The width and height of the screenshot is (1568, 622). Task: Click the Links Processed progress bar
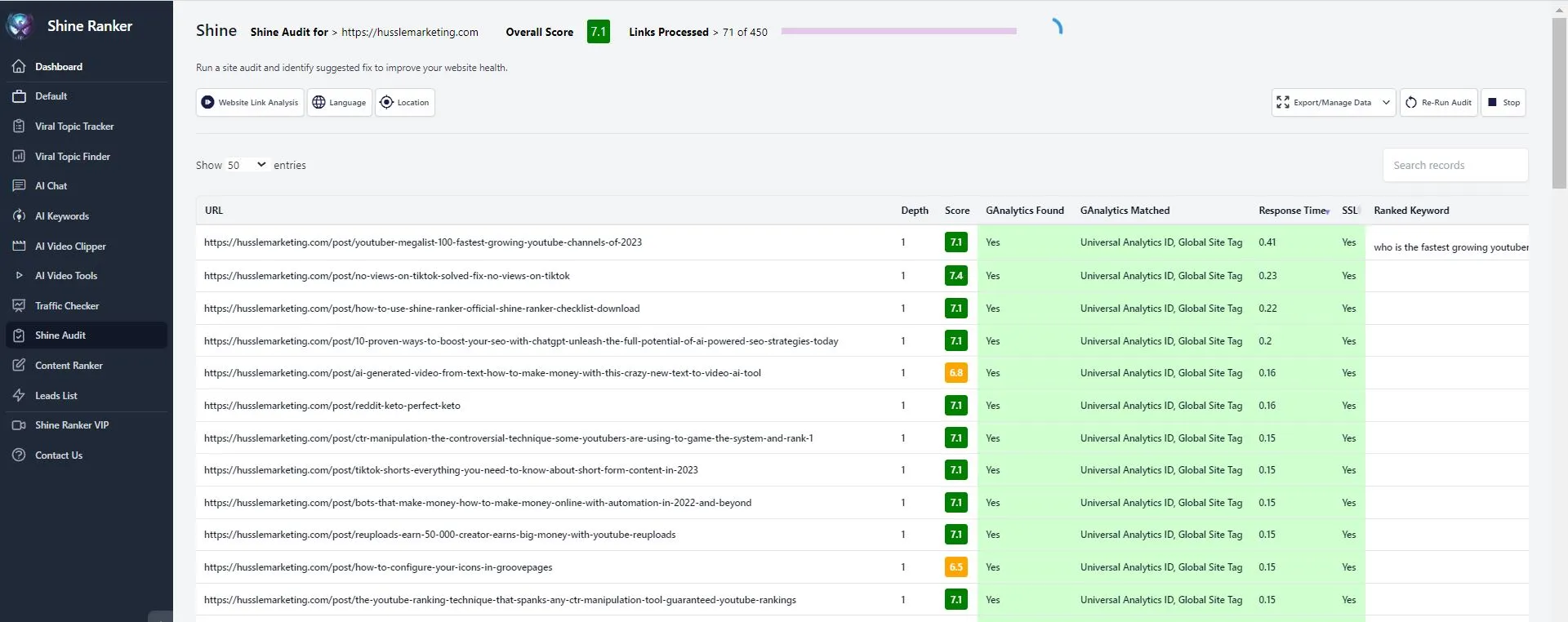click(899, 31)
